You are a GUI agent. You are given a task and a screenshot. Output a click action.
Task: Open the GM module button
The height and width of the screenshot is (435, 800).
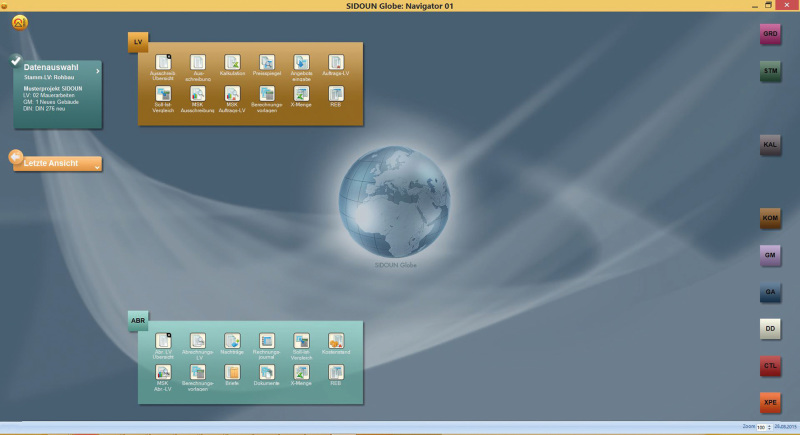click(x=770, y=255)
